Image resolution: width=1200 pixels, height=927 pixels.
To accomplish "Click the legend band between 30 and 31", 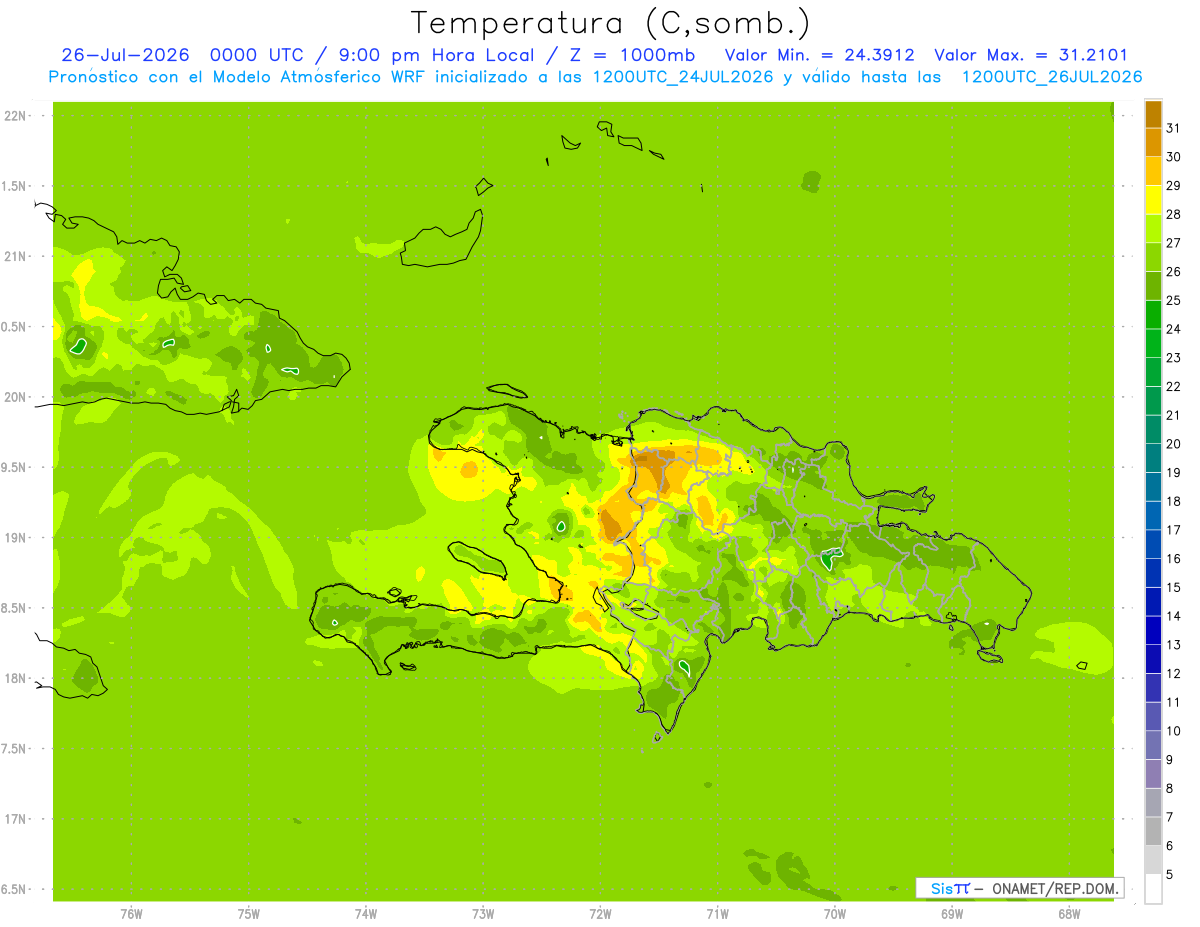I will (x=1153, y=143).
